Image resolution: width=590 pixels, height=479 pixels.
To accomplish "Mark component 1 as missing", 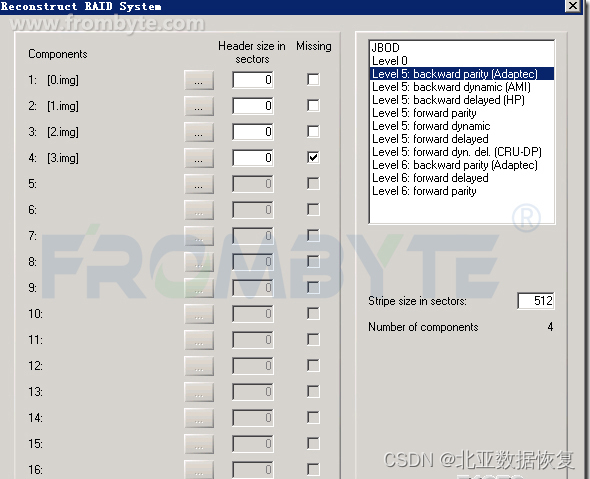I will point(313,79).
